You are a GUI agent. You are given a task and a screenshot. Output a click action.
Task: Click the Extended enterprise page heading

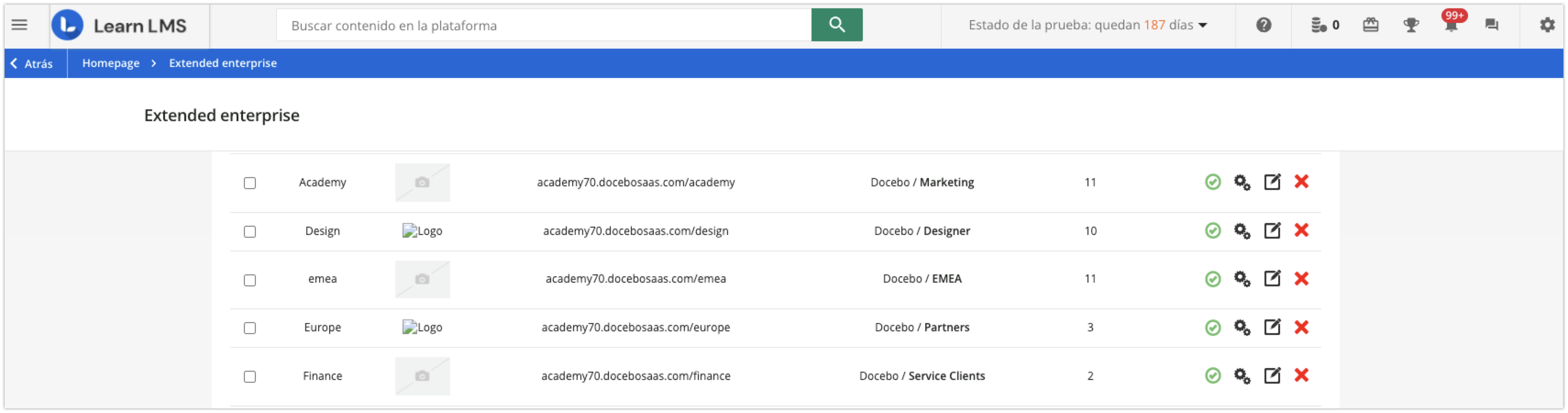coord(221,115)
